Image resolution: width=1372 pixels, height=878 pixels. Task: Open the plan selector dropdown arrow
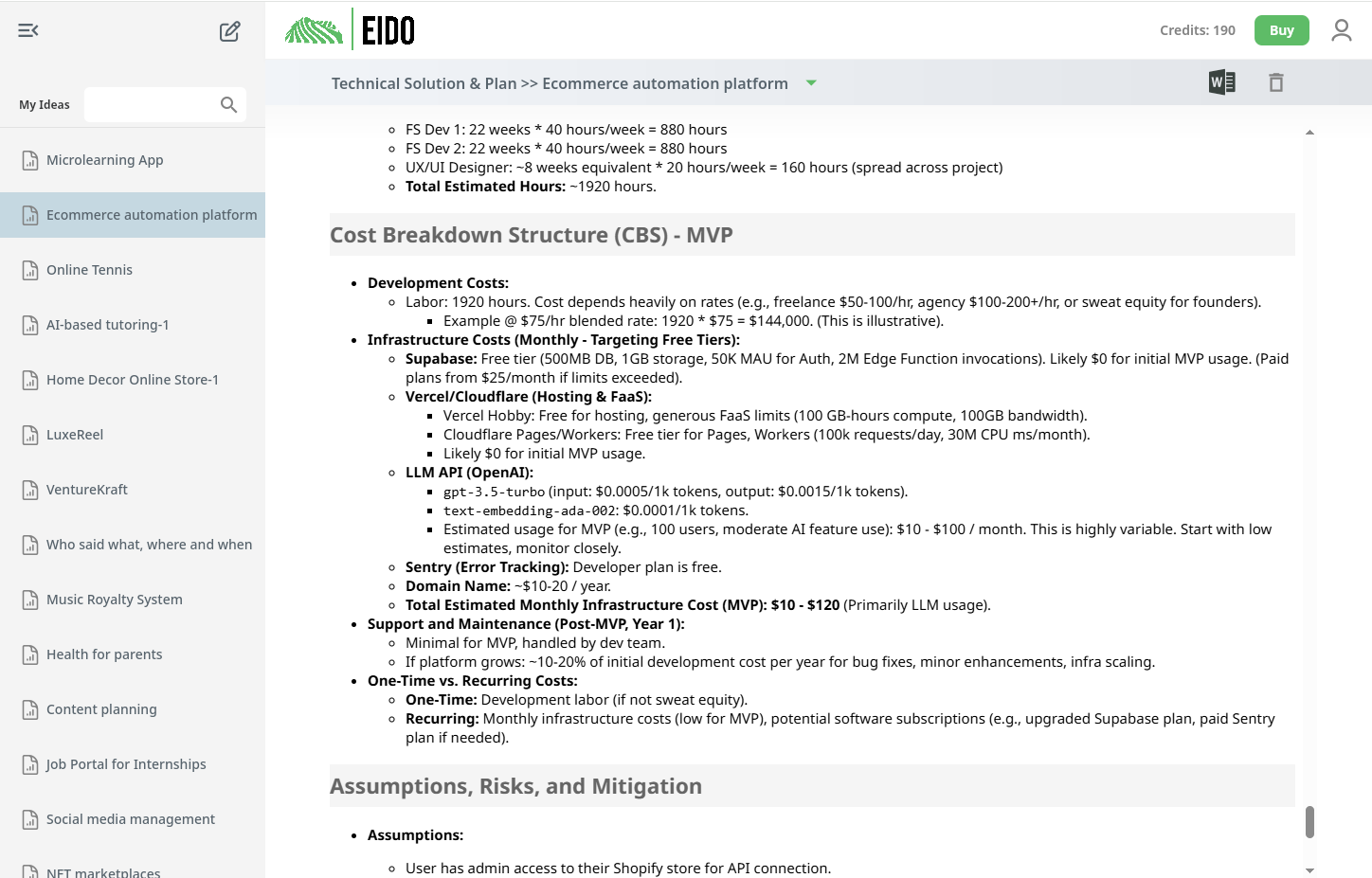tap(811, 83)
